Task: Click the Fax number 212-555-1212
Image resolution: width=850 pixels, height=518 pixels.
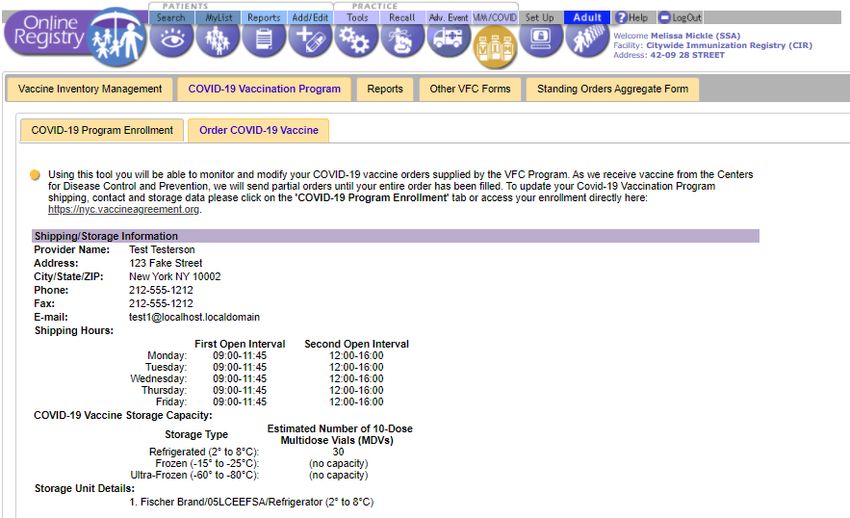Action: pyautogui.click(x=161, y=303)
